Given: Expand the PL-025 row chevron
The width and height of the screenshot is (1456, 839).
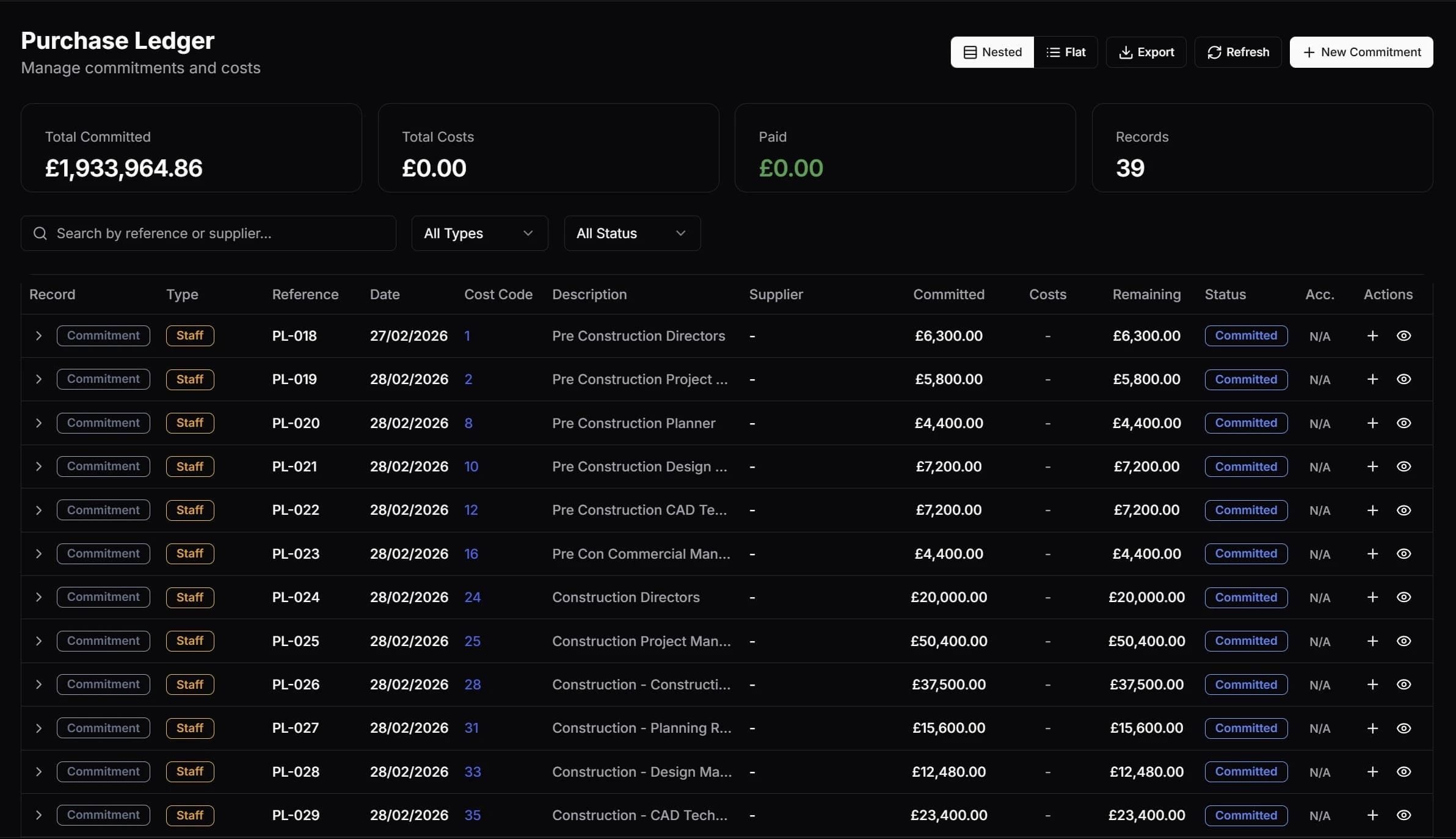Looking at the screenshot, I should click(39, 641).
